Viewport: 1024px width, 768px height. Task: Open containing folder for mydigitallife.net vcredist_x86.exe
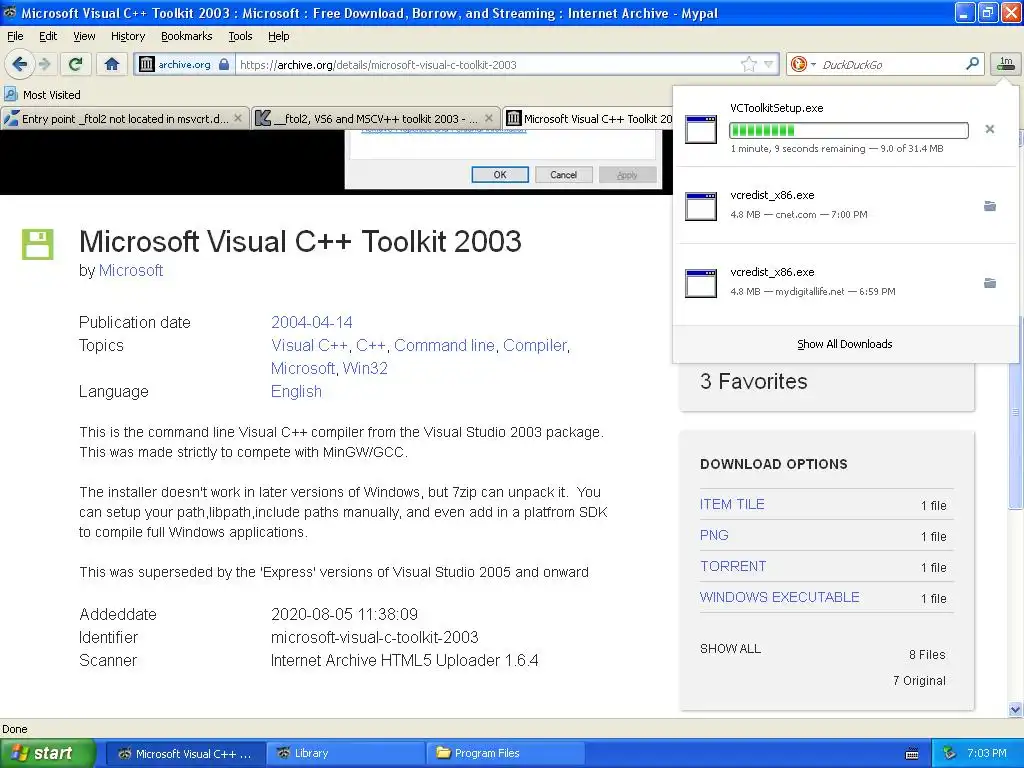(x=990, y=283)
